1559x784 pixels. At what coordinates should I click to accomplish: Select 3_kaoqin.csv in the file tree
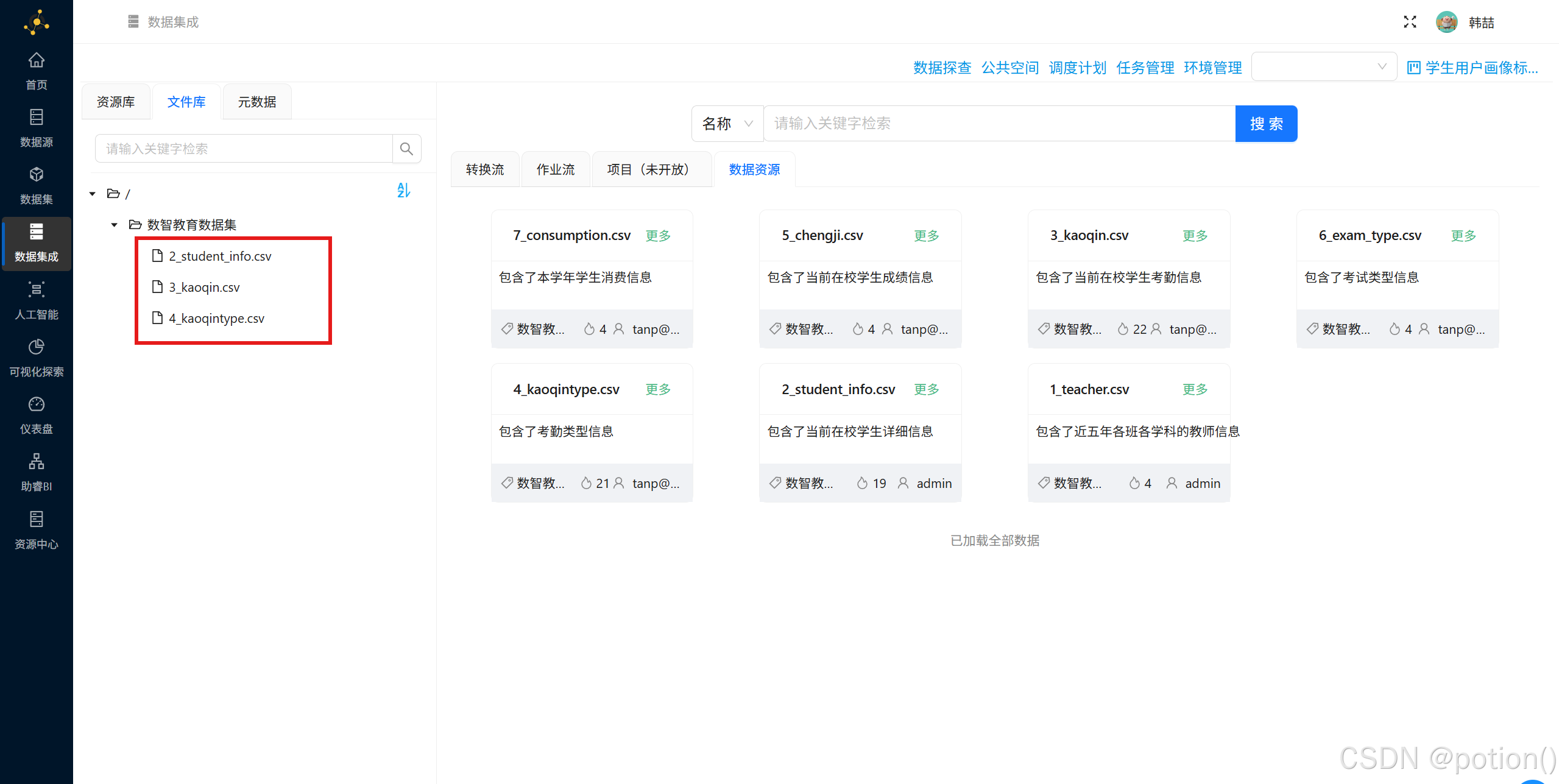pyautogui.click(x=204, y=287)
